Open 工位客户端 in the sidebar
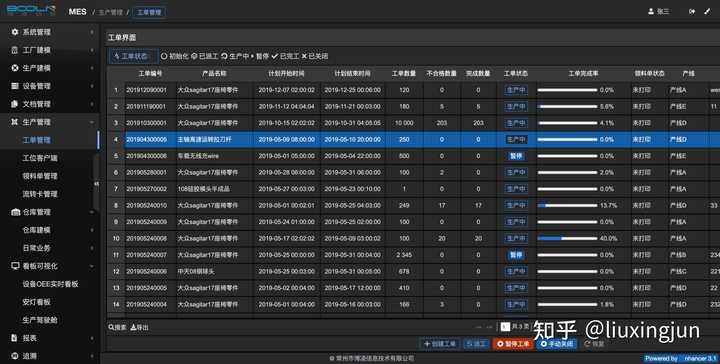 [40, 158]
